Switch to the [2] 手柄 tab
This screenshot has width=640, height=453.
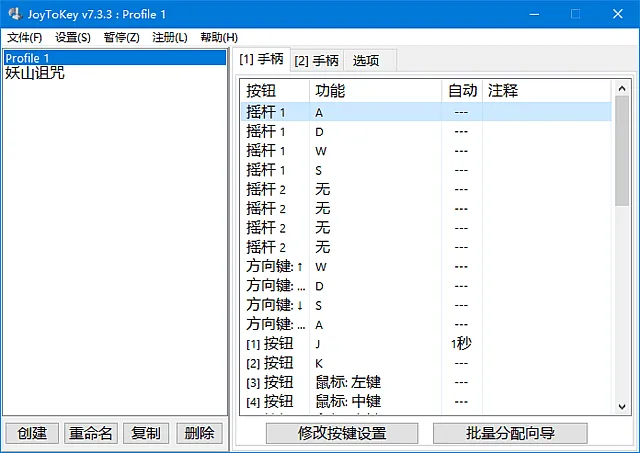click(x=317, y=61)
